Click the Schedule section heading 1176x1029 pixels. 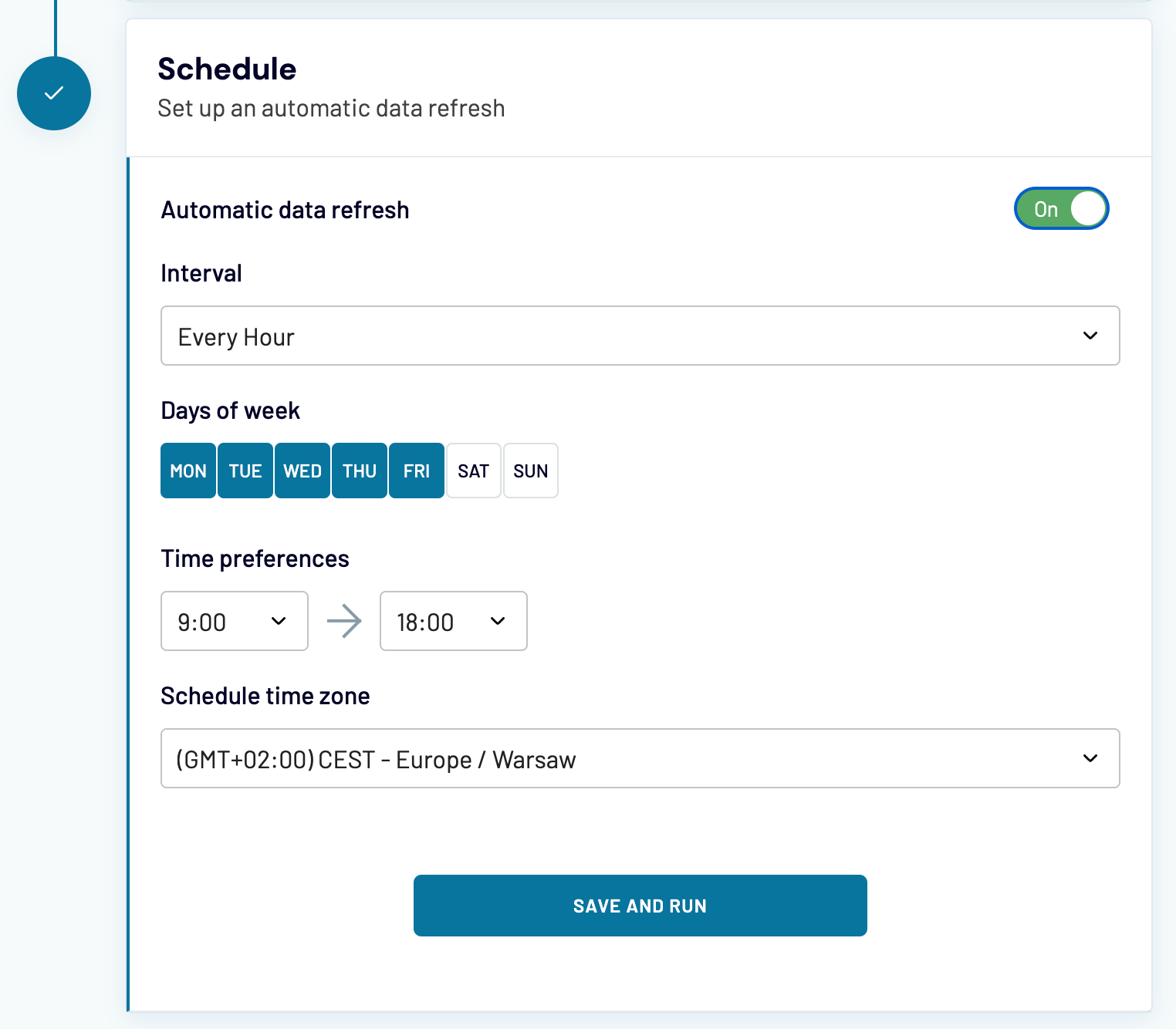tap(227, 69)
